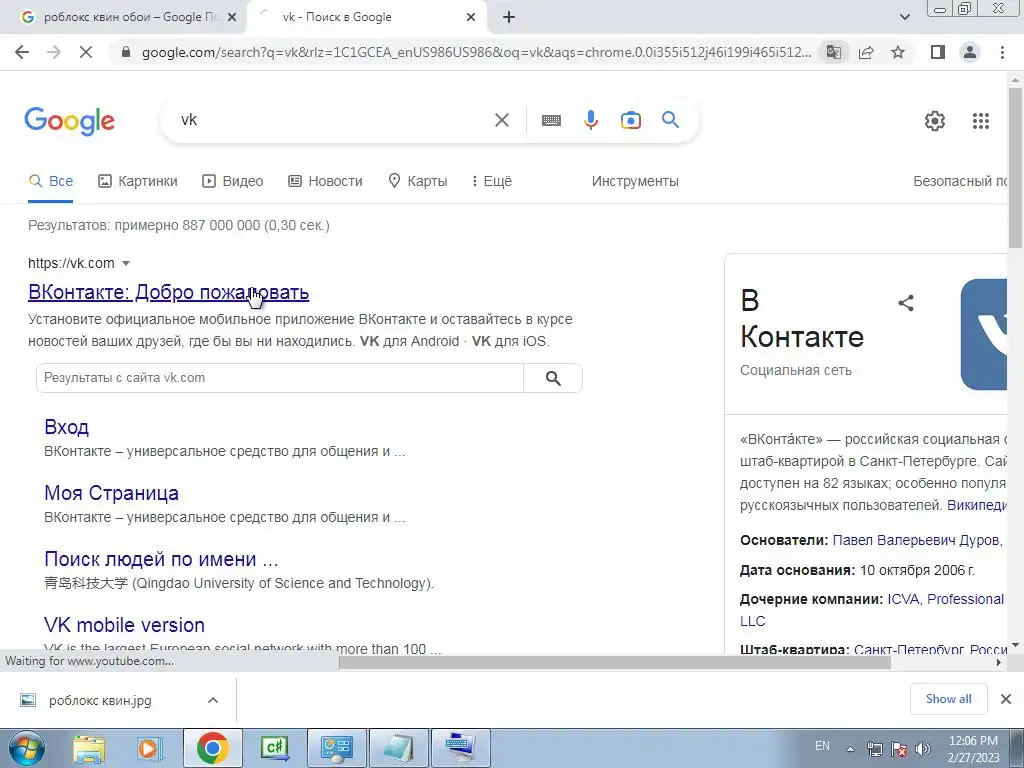Screen dimensions: 1024x768
Task: Open the ВКонтакте logo thumbnail
Action: (x=984, y=334)
